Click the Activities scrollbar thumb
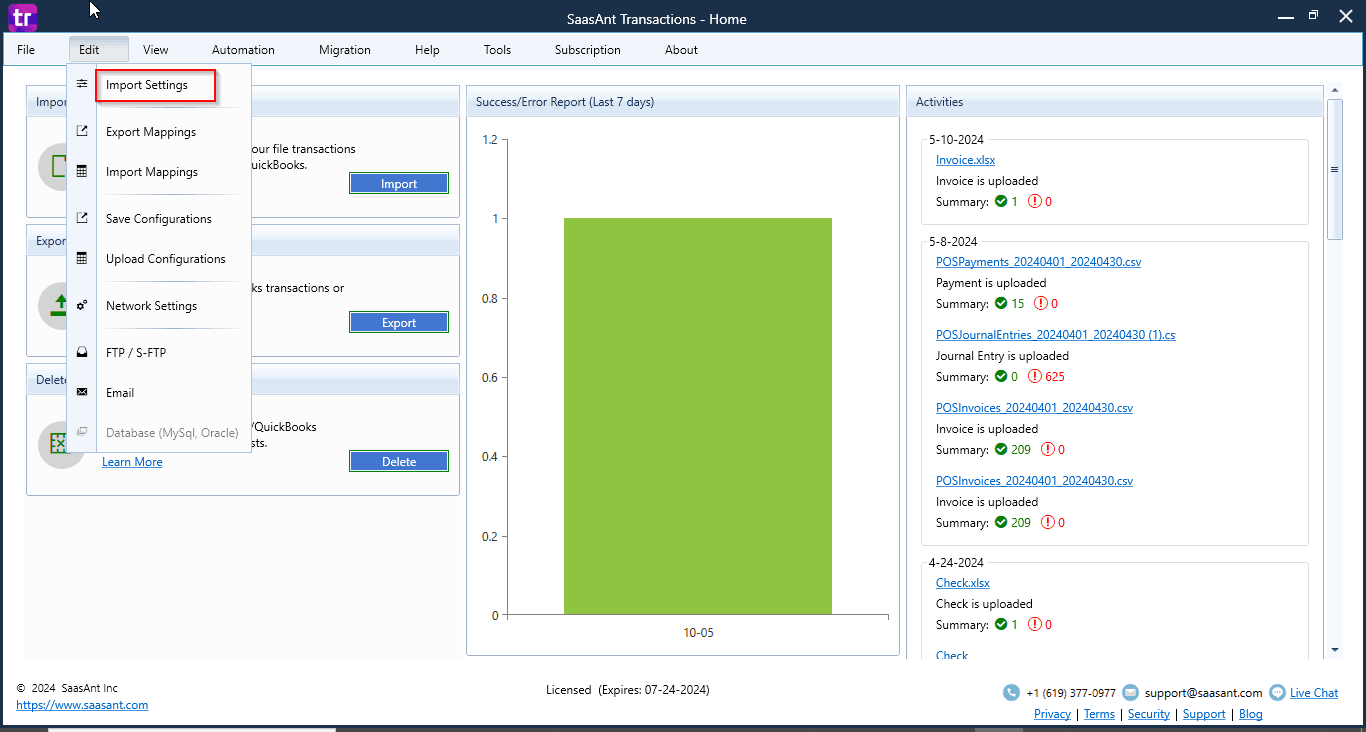This screenshot has height=732, width=1366. pos(1334,169)
